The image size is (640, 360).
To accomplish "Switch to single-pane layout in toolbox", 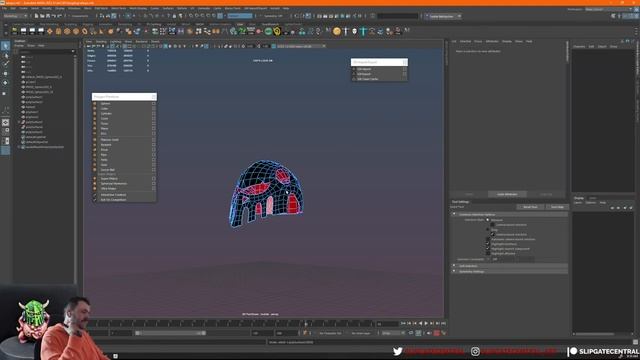I will pos(5,122).
